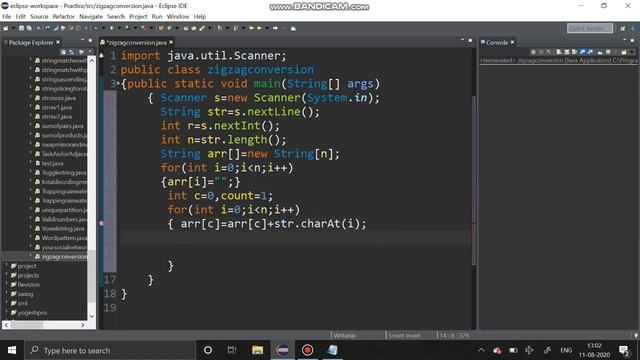Select the test.java file
The height and width of the screenshot is (360, 640).
pos(52,163)
